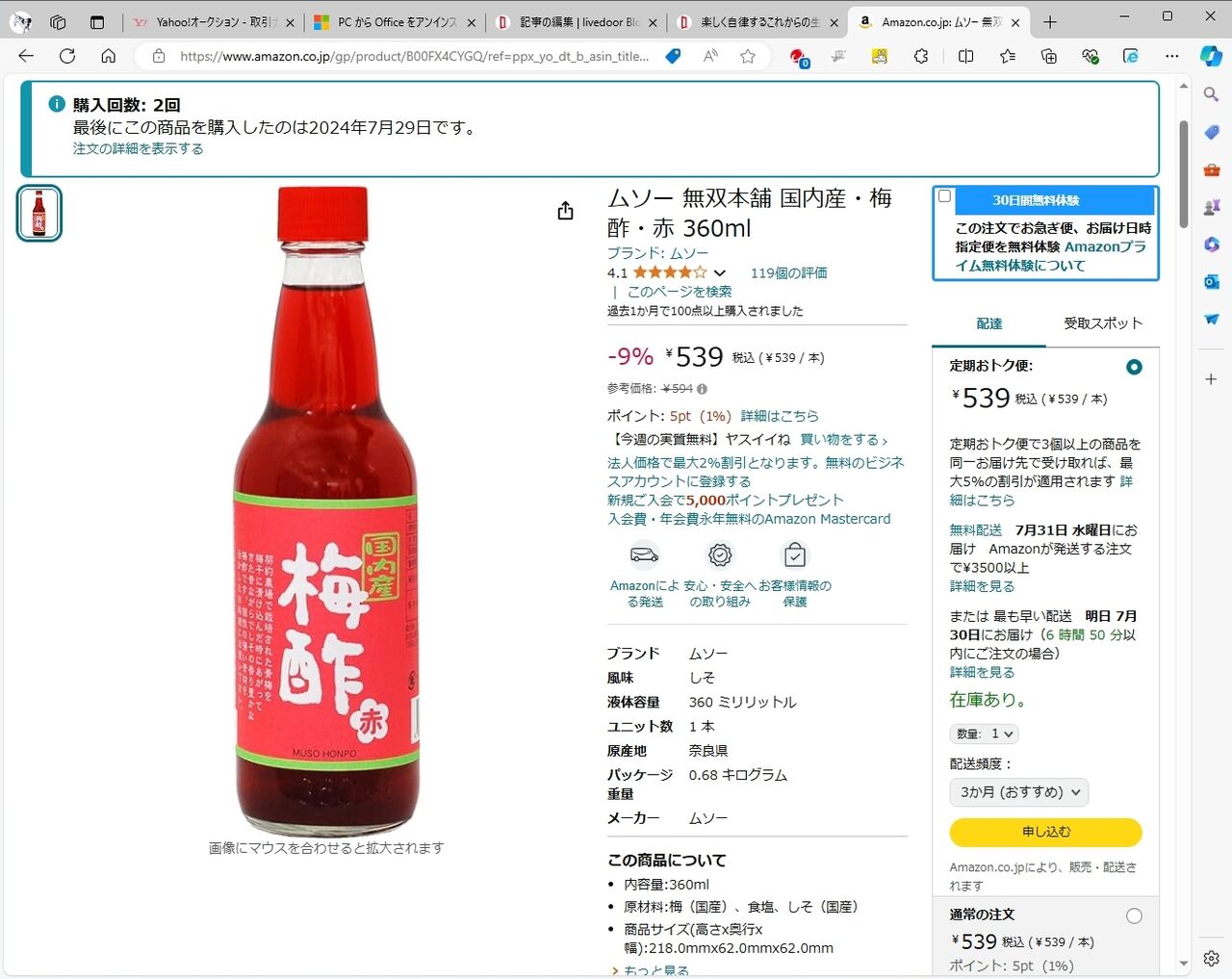Viewport: 1232px width, 979px height.
Task: Open the 119個の評価 reviews link
Action: (788, 273)
